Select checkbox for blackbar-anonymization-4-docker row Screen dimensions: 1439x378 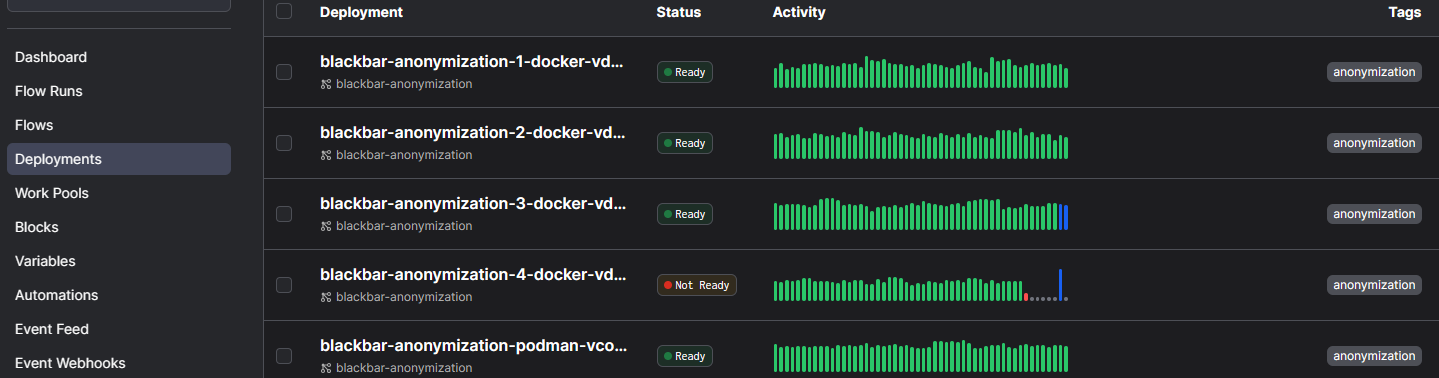(284, 285)
